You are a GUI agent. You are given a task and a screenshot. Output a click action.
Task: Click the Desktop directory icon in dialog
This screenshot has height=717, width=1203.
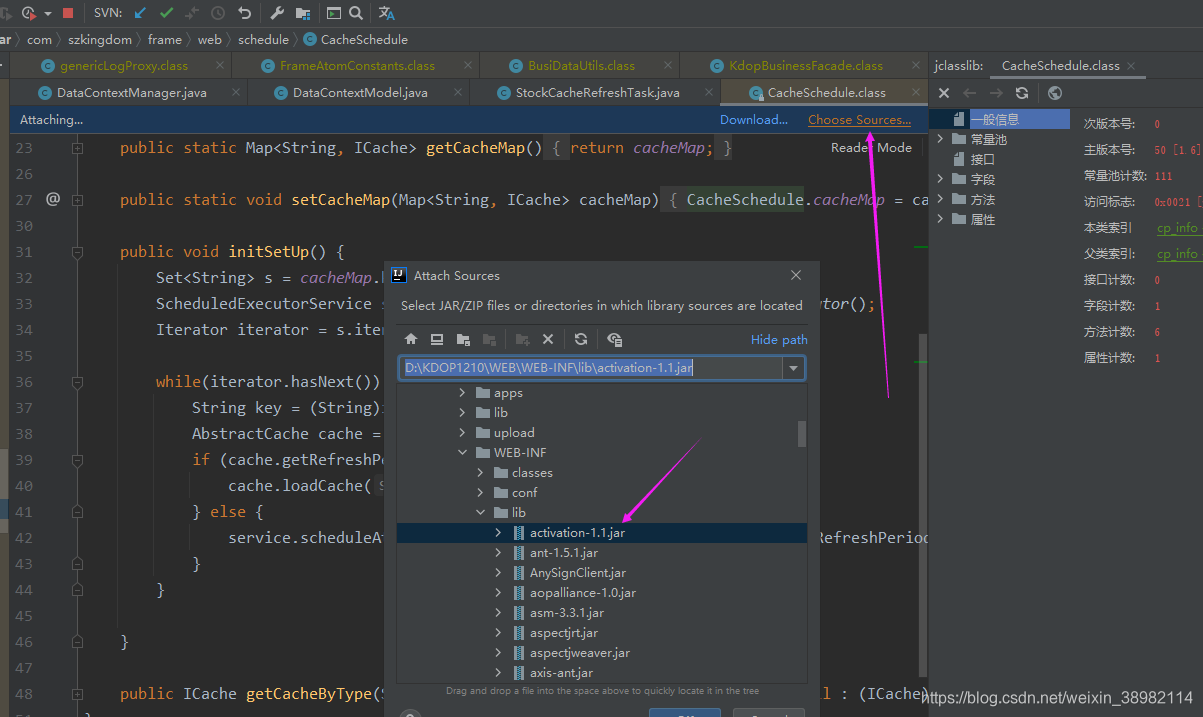[437, 339]
